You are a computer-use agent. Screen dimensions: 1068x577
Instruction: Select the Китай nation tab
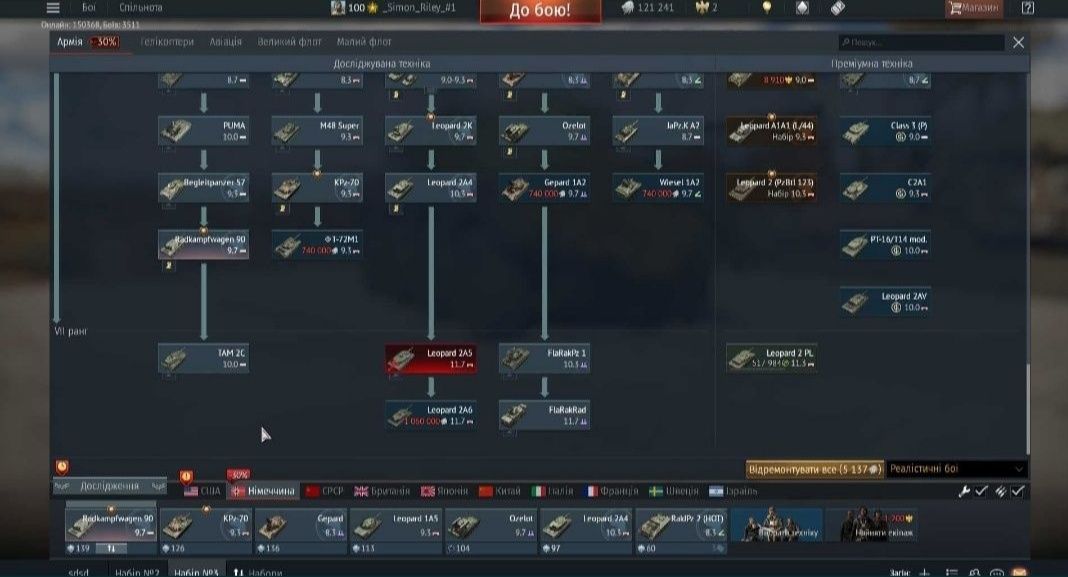tap(499, 491)
